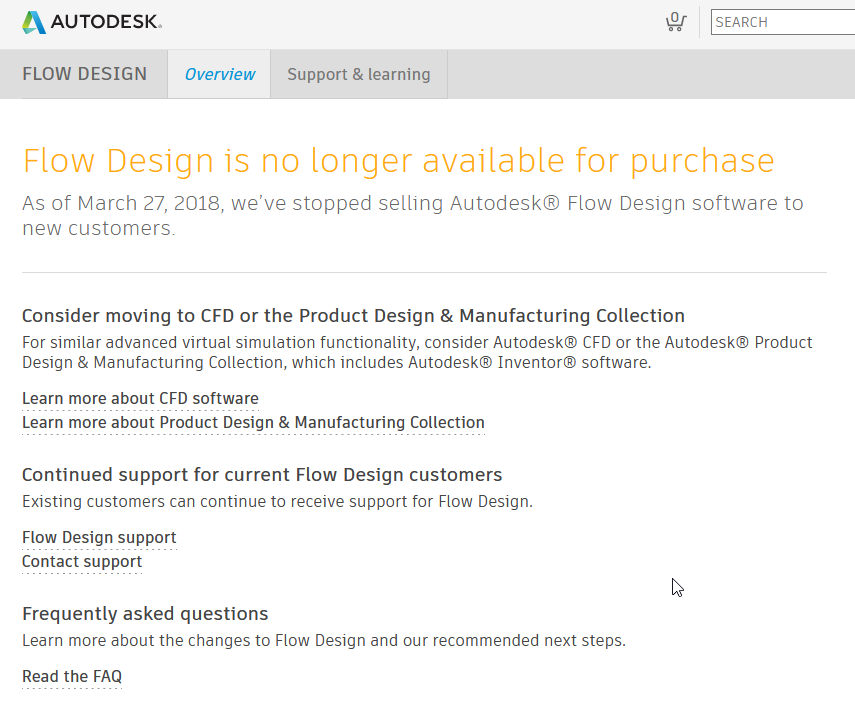Screen dimensions: 855x716
Task: Click the FLOW DESIGN product title
Action: pyautogui.click(x=84, y=74)
